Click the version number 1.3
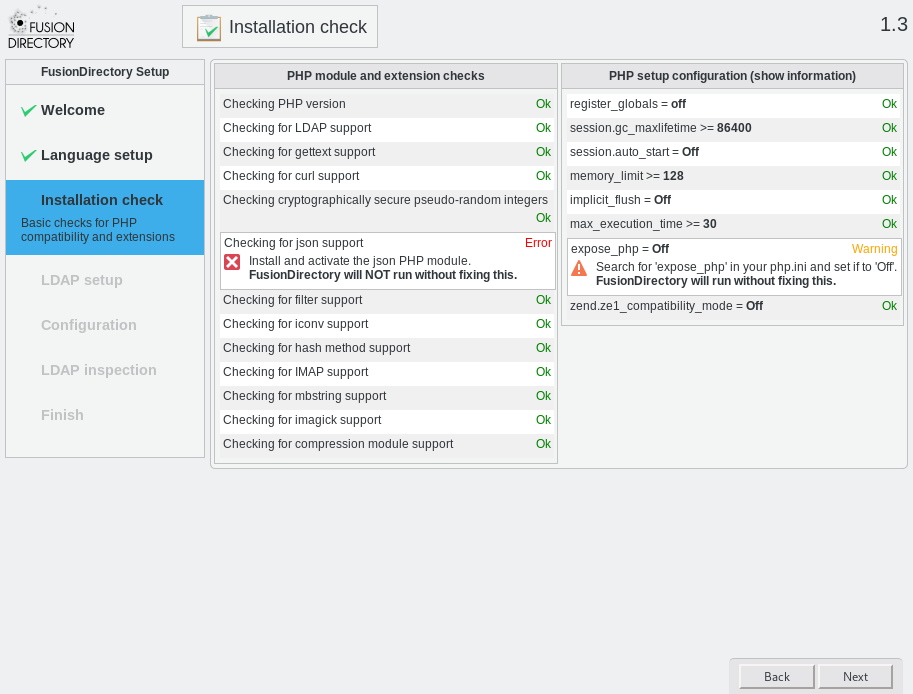Viewport: 913px width, 694px height. coord(894,24)
